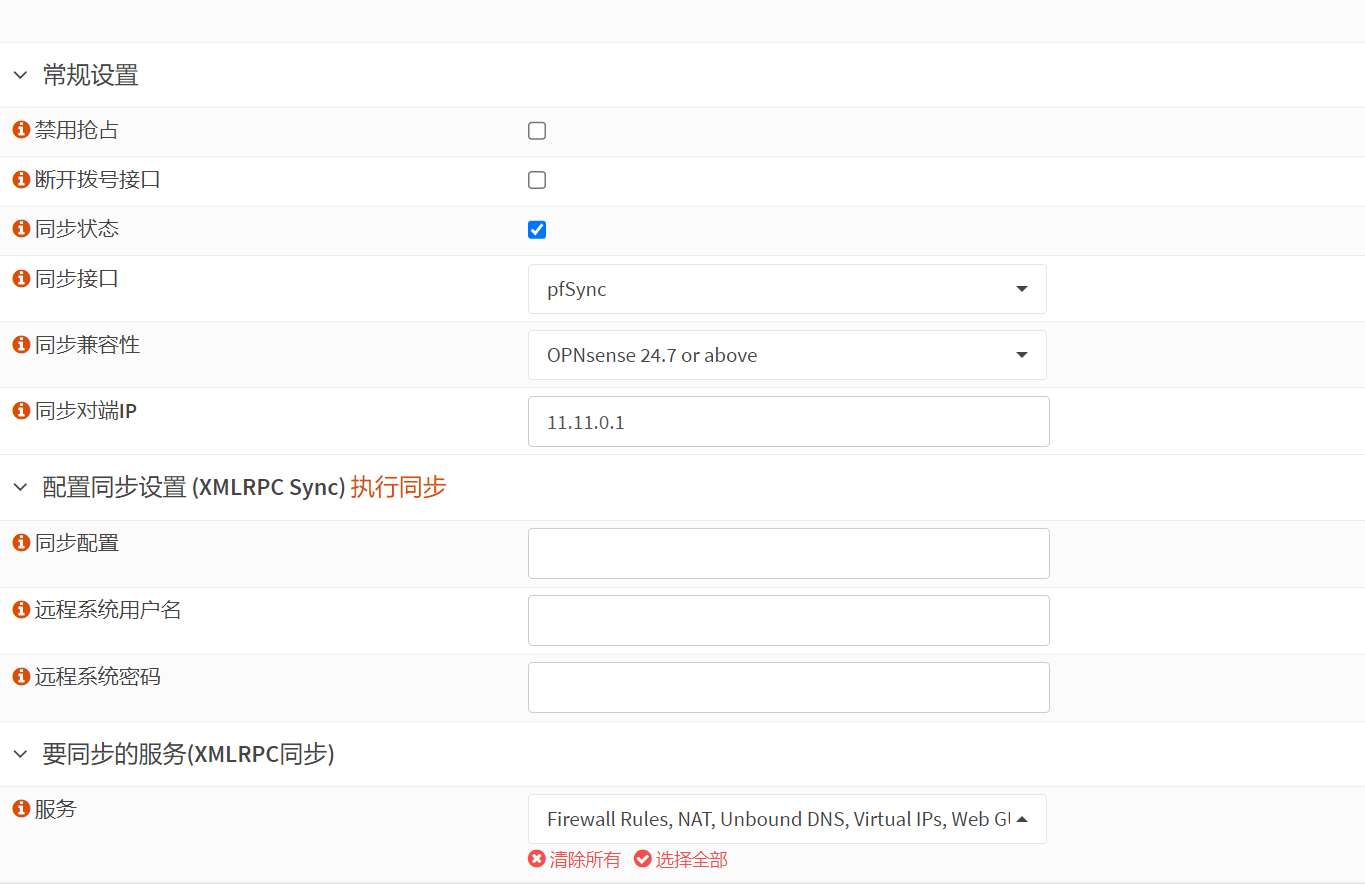Open the 同步接口 pfSync dropdown

[x=787, y=289]
